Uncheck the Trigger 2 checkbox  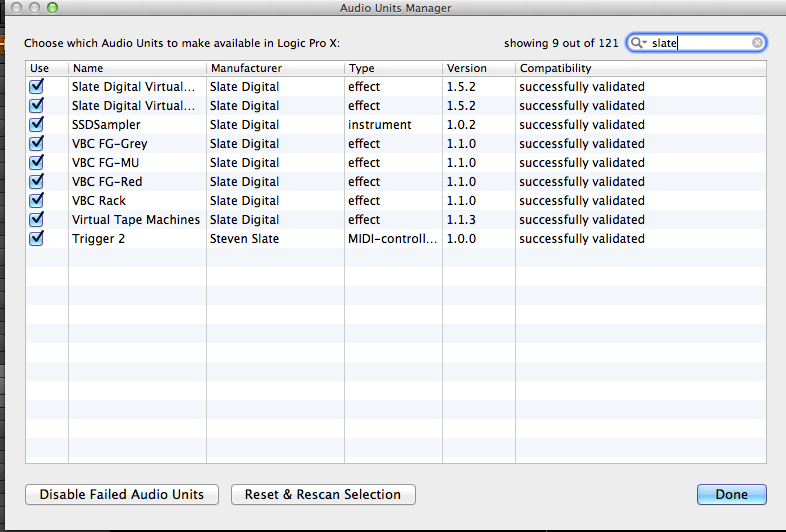click(37, 239)
